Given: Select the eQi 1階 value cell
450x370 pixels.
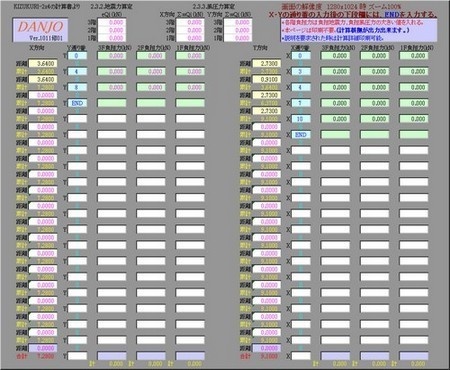Looking at the screenshot, I should 112,38.
